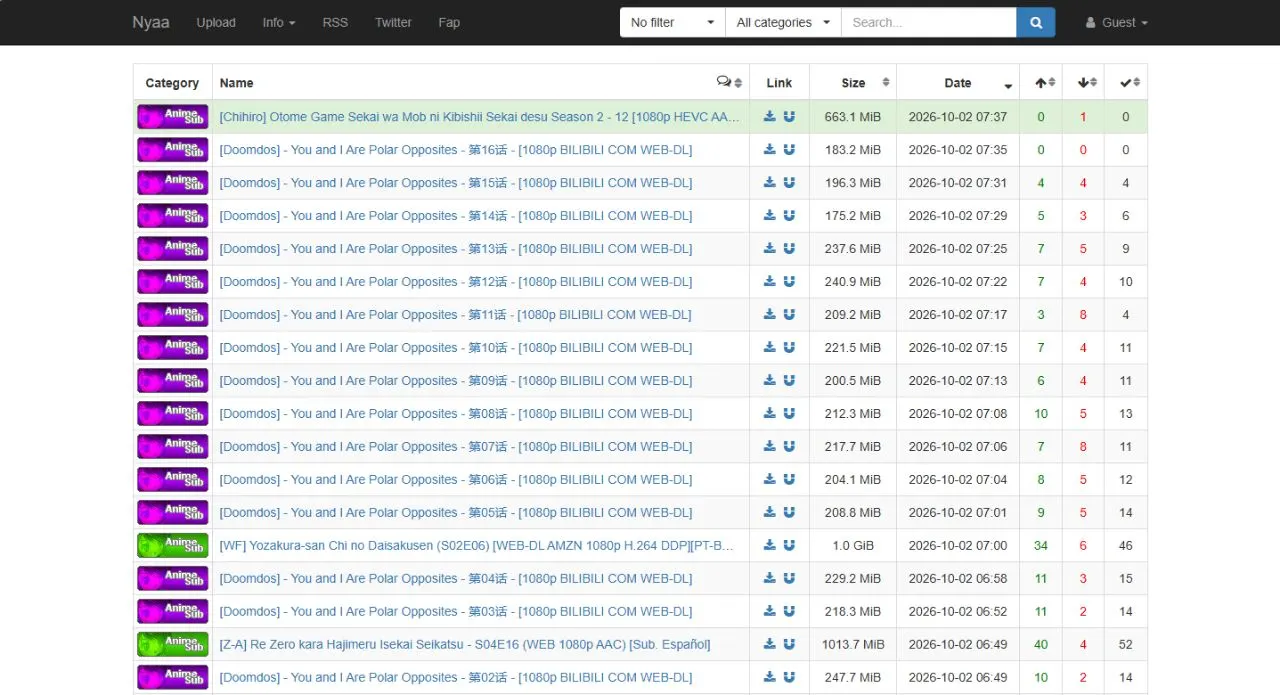
Task: Select the date 2026-10-02 07:00
Action: click(958, 546)
